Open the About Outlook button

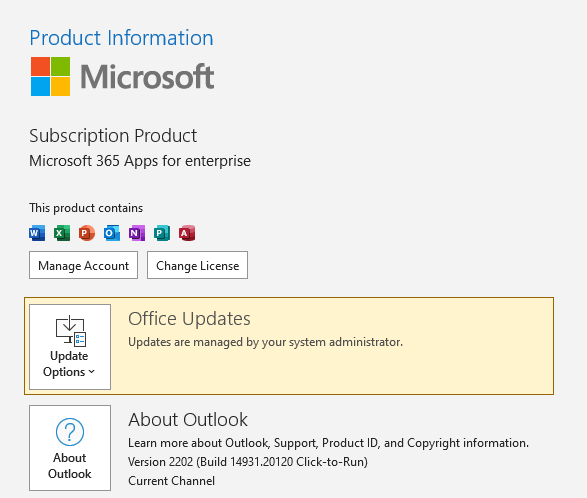click(x=70, y=448)
